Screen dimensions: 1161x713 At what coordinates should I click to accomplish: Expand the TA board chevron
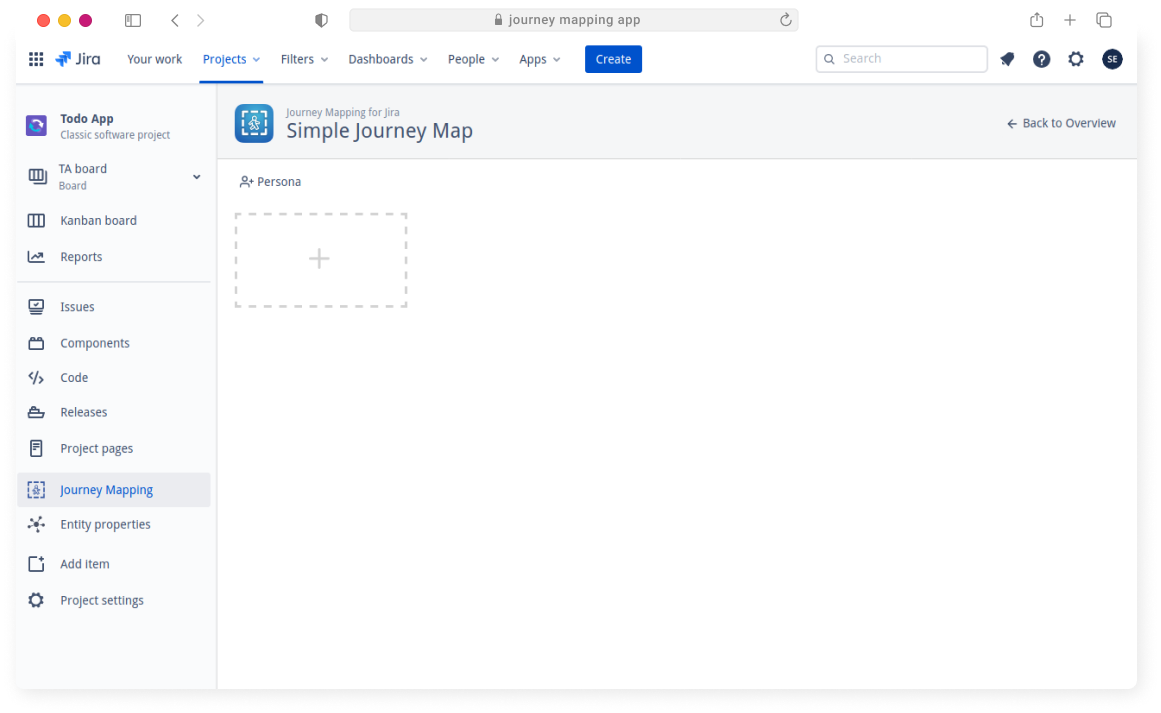(x=196, y=177)
